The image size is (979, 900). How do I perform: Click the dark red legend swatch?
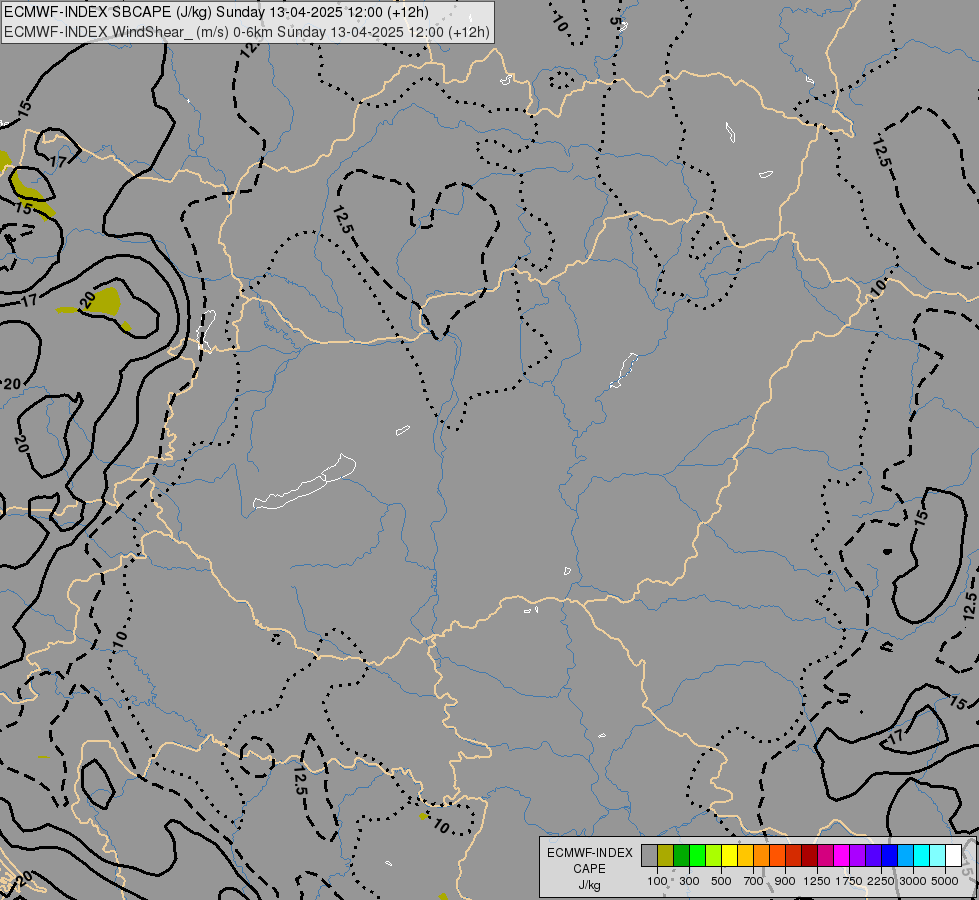click(x=809, y=856)
